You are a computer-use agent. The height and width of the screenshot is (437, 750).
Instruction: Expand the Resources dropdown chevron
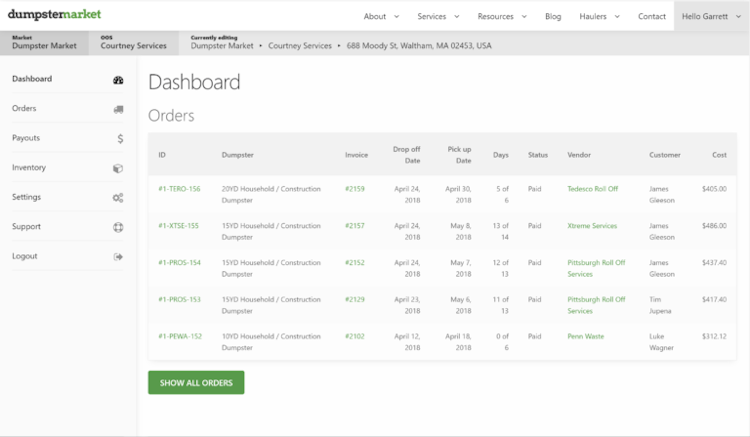coord(524,16)
